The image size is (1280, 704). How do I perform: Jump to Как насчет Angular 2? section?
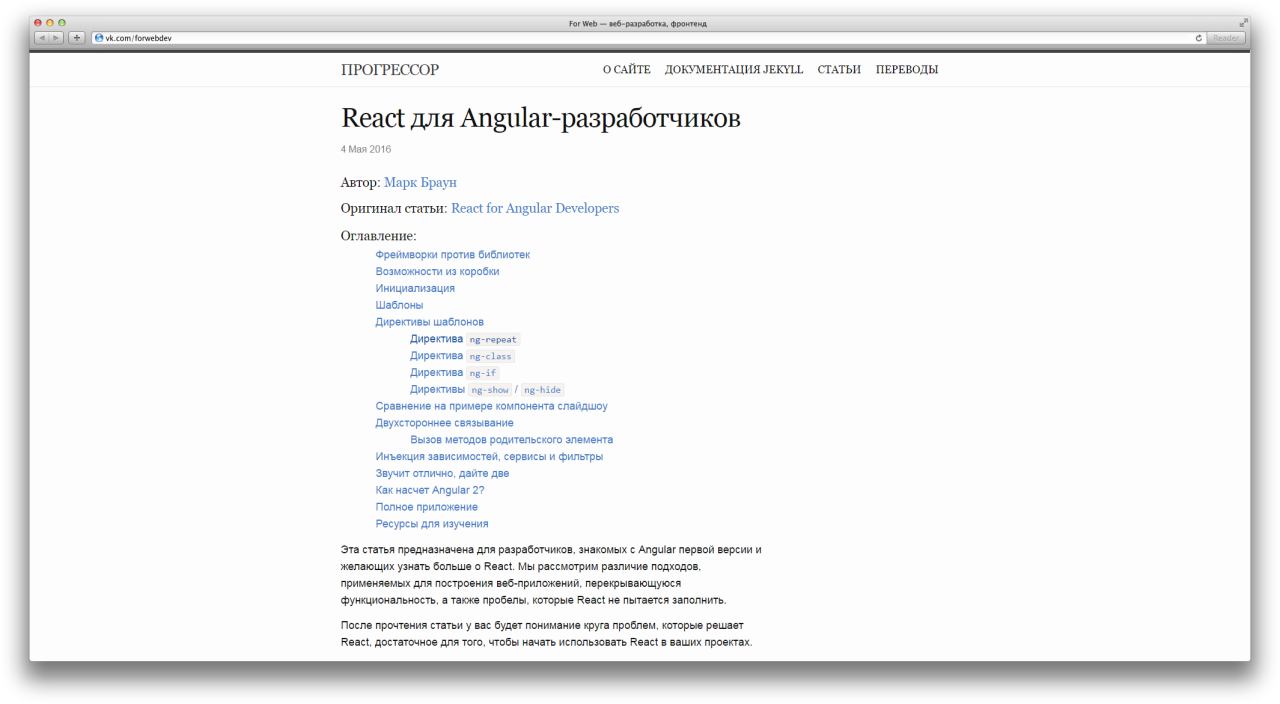tap(430, 490)
